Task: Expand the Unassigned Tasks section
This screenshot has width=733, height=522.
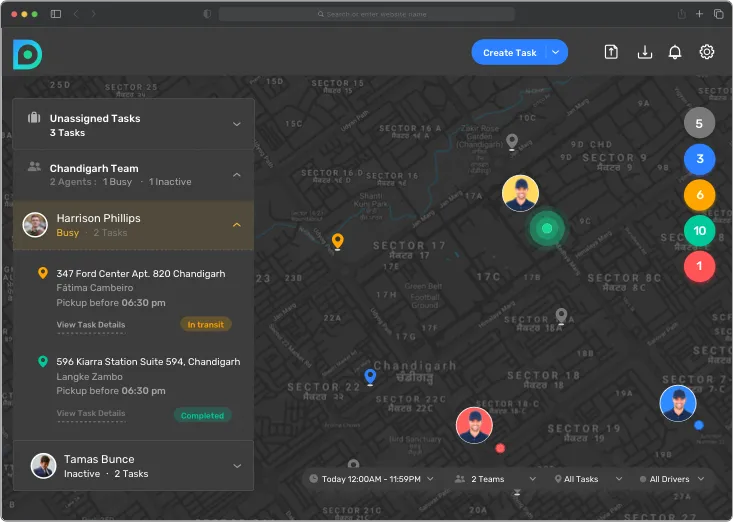Action: coord(237,124)
